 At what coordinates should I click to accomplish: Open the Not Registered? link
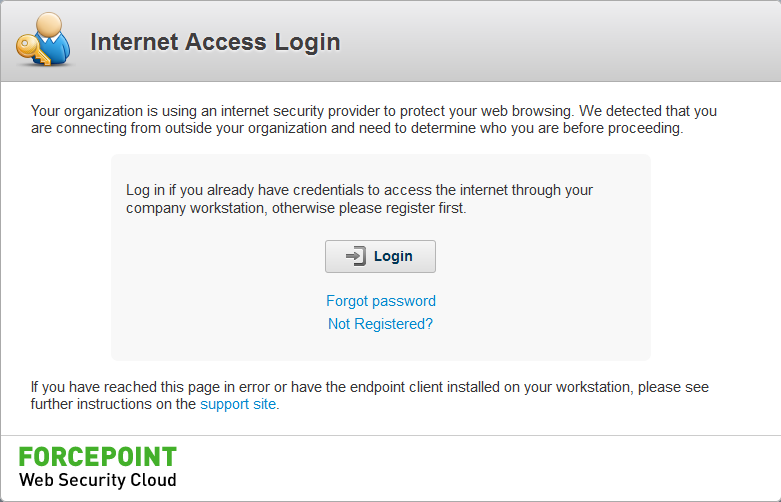coord(380,324)
